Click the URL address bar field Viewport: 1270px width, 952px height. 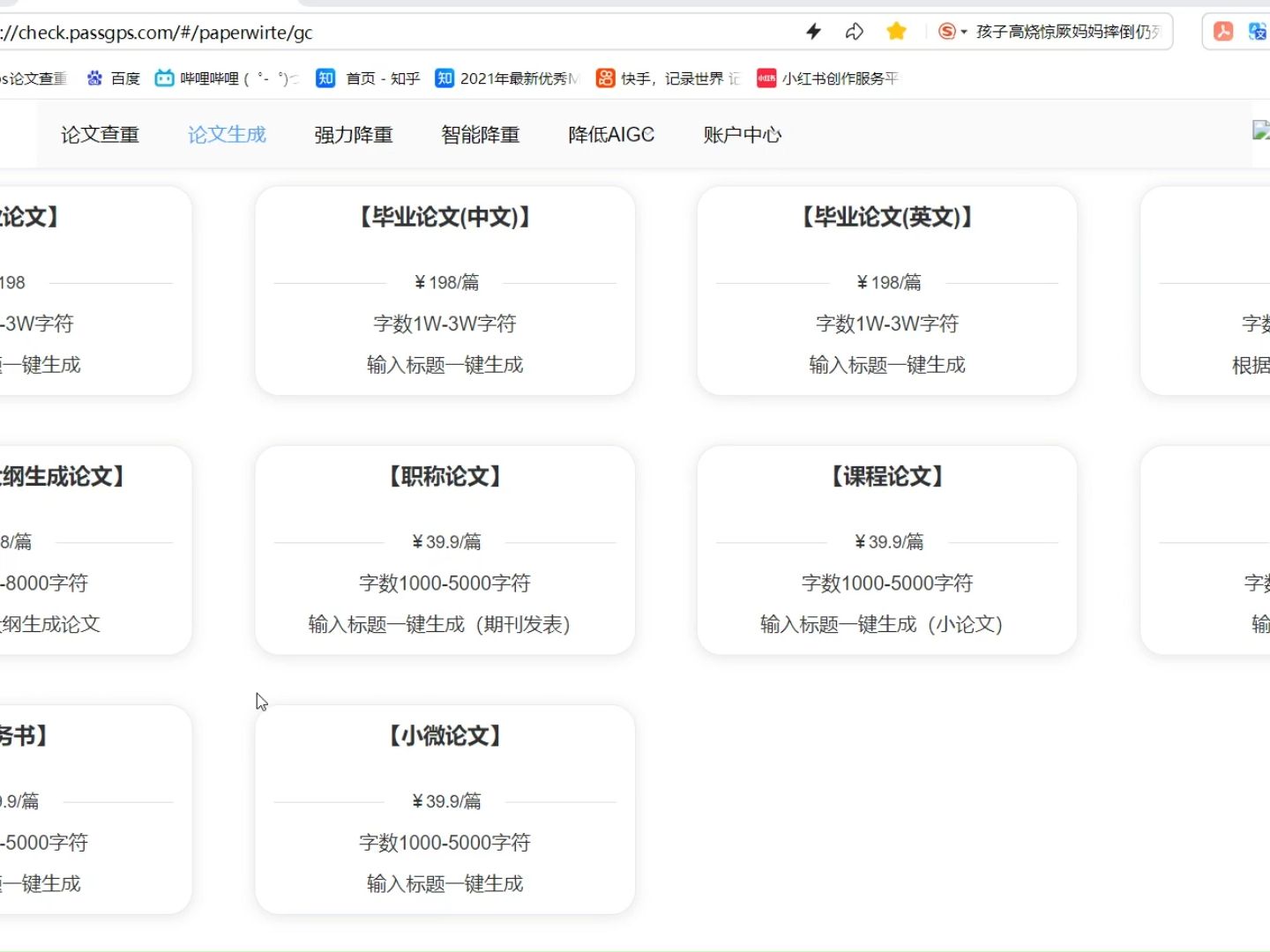point(397,33)
